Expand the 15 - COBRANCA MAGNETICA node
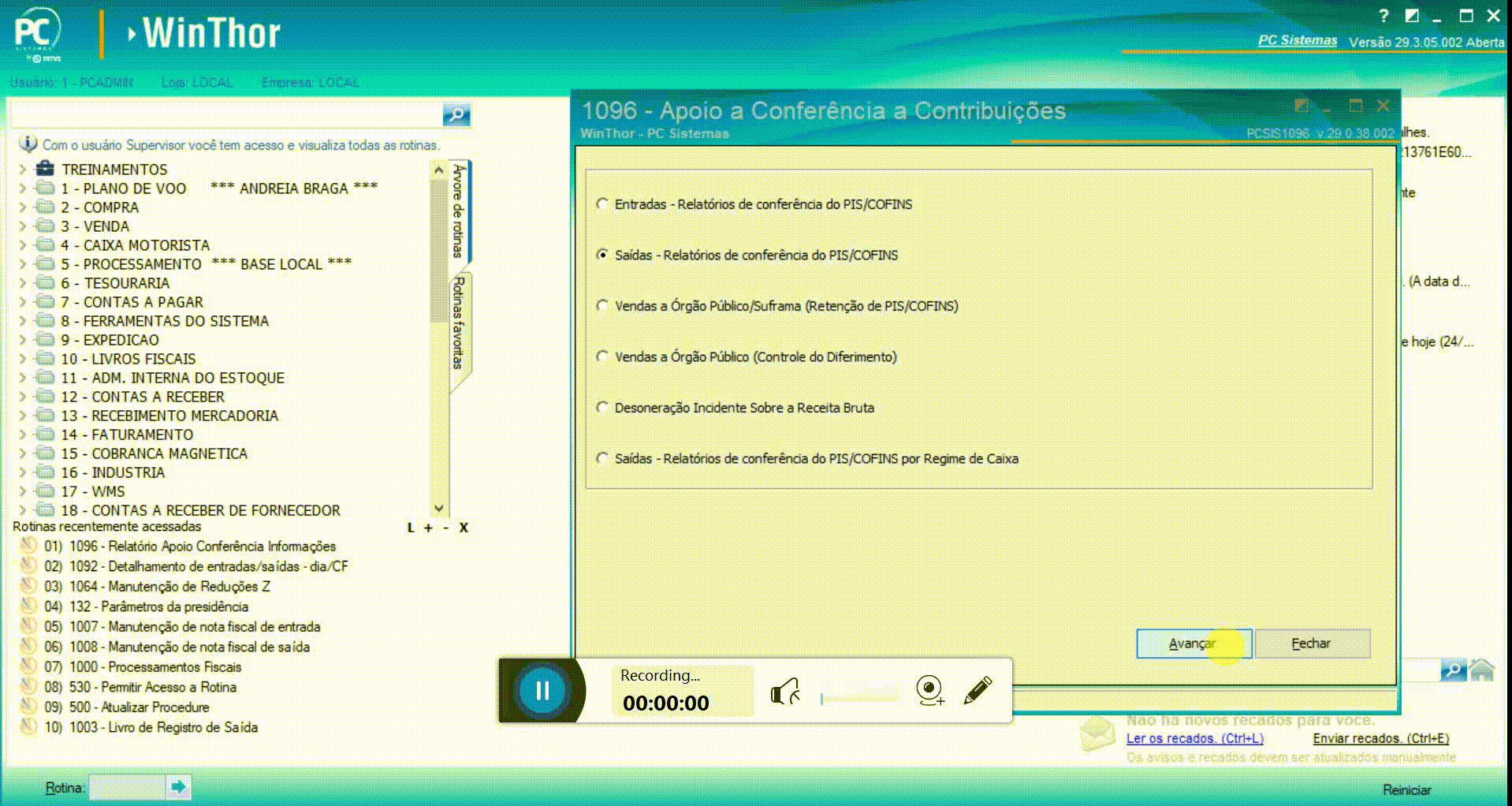 click(x=22, y=453)
